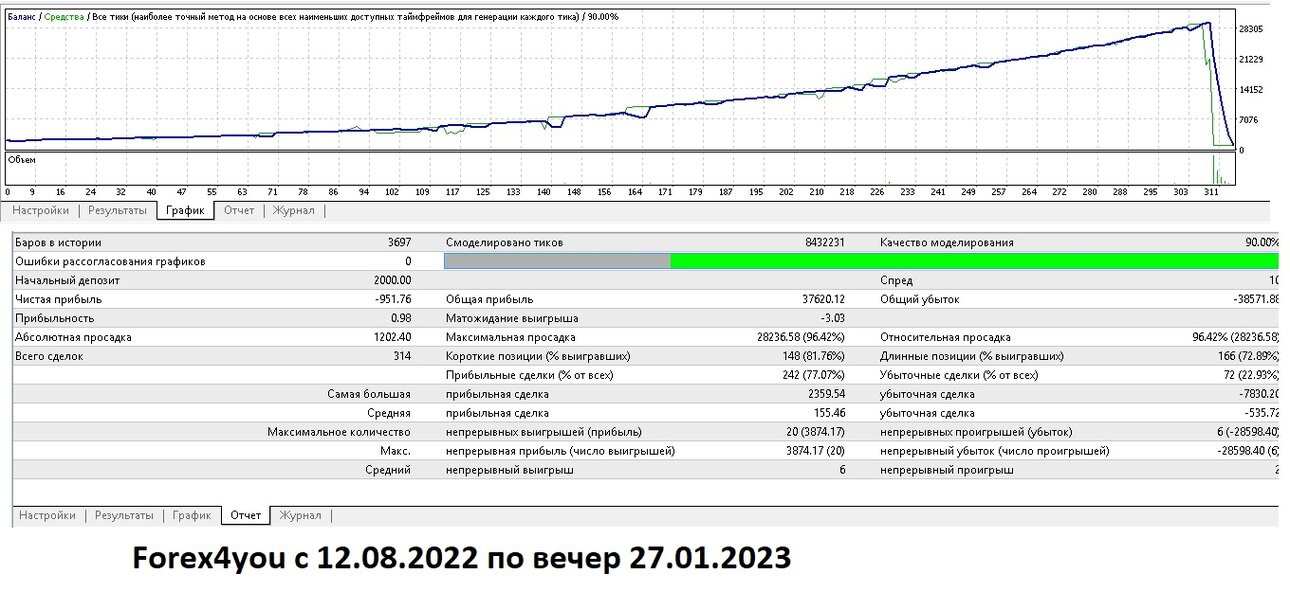Click 'Короткие позиции (% выигравших)' label
Screen dimensions: 1290x610
[x=538, y=356]
